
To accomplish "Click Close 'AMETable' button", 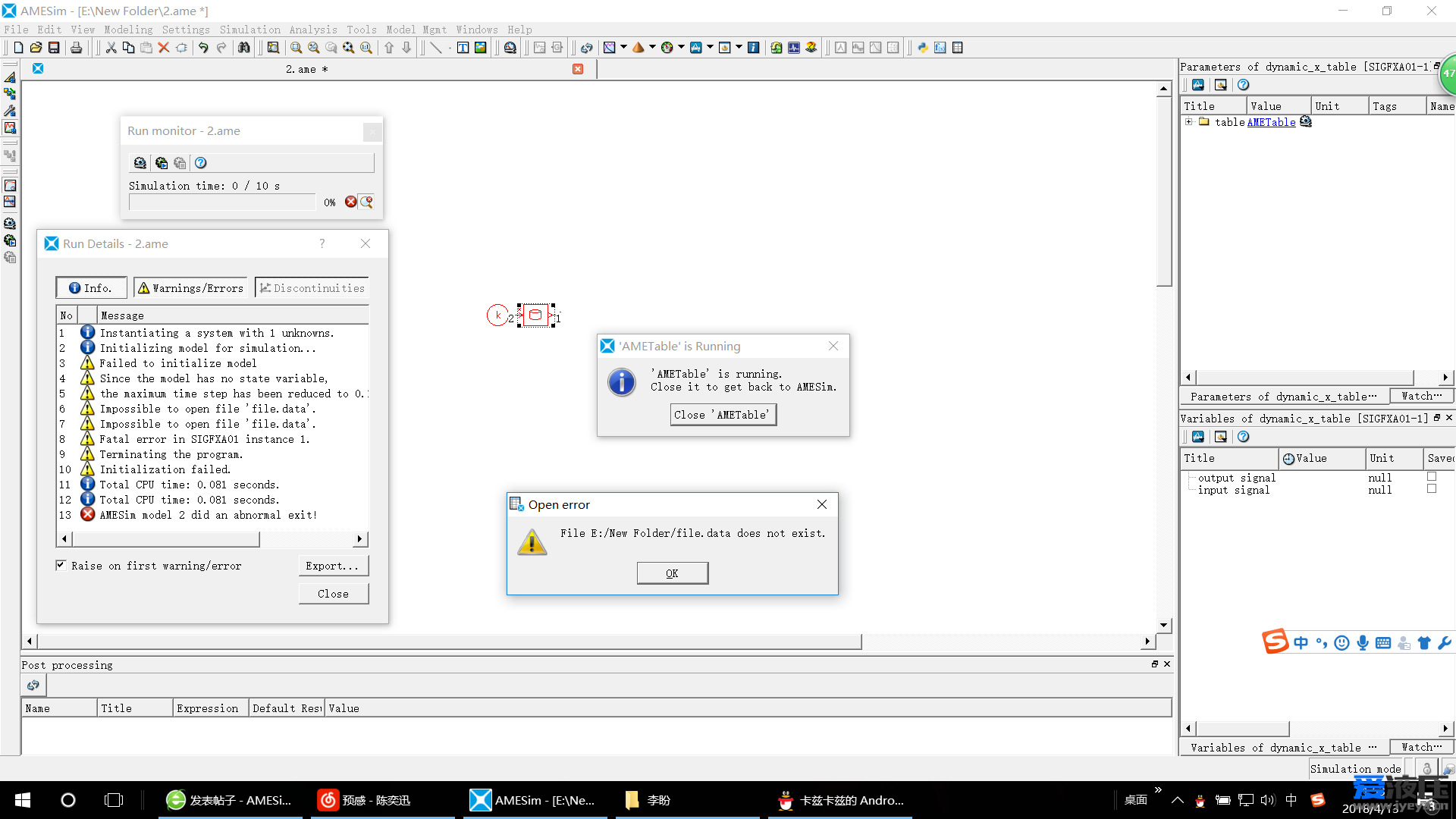I will [x=723, y=415].
